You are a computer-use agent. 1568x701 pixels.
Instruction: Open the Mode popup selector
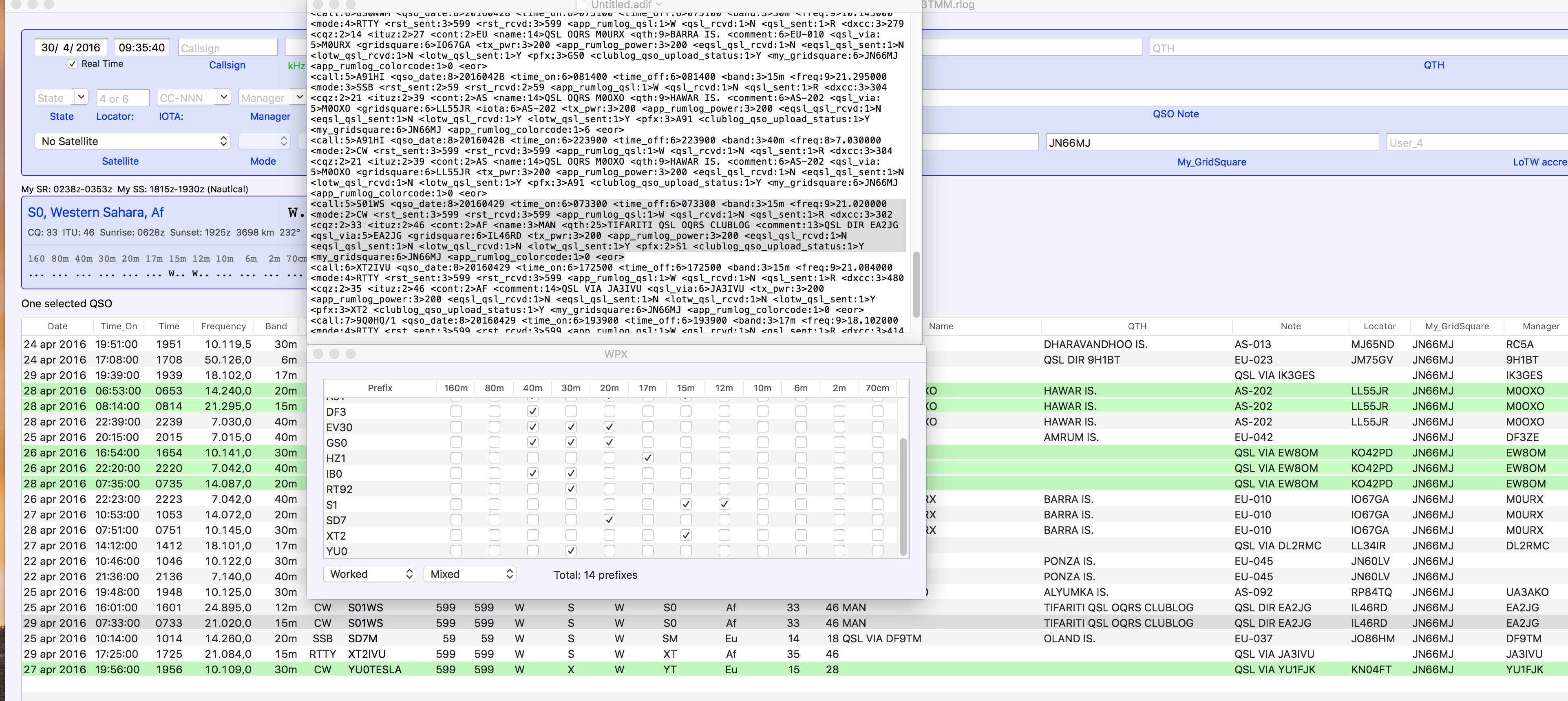263,141
